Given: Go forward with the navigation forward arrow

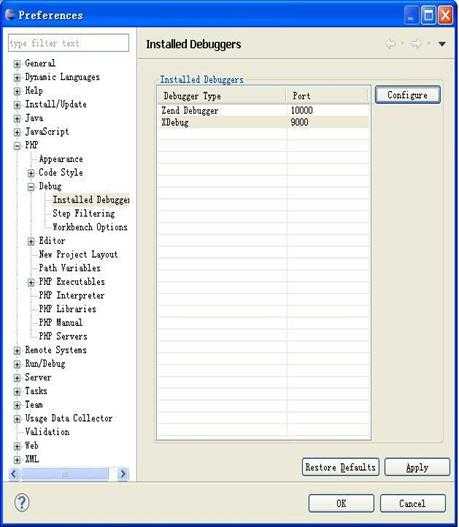Looking at the screenshot, I should coord(416,44).
